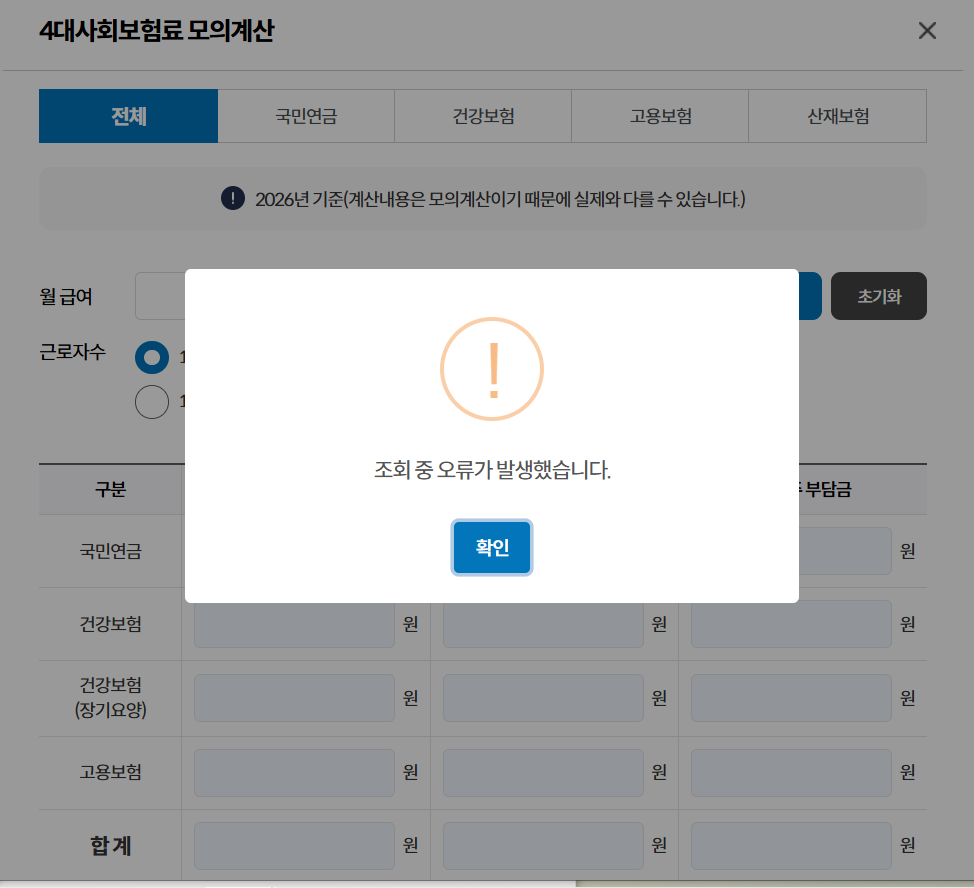
Task: Switch to the 국민연금 tab
Action: (305, 116)
